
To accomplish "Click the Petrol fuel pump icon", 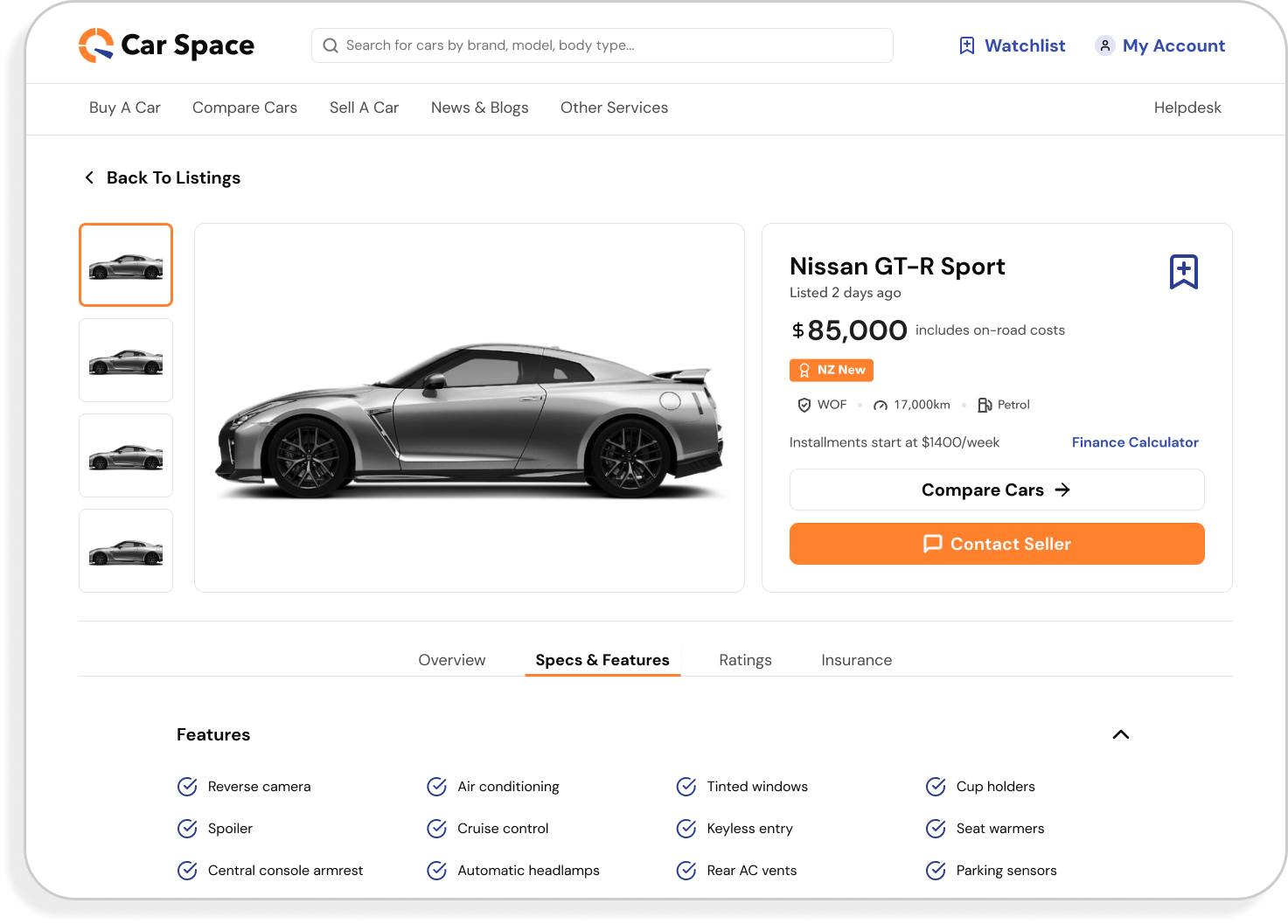I will 984,405.
